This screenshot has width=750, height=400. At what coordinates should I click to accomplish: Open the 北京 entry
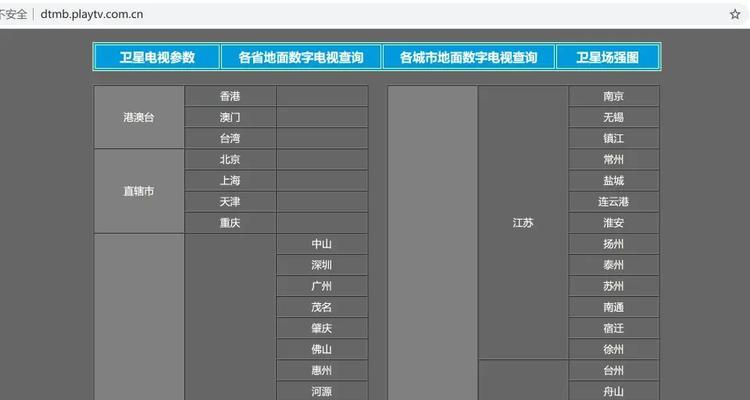[230, 159]
